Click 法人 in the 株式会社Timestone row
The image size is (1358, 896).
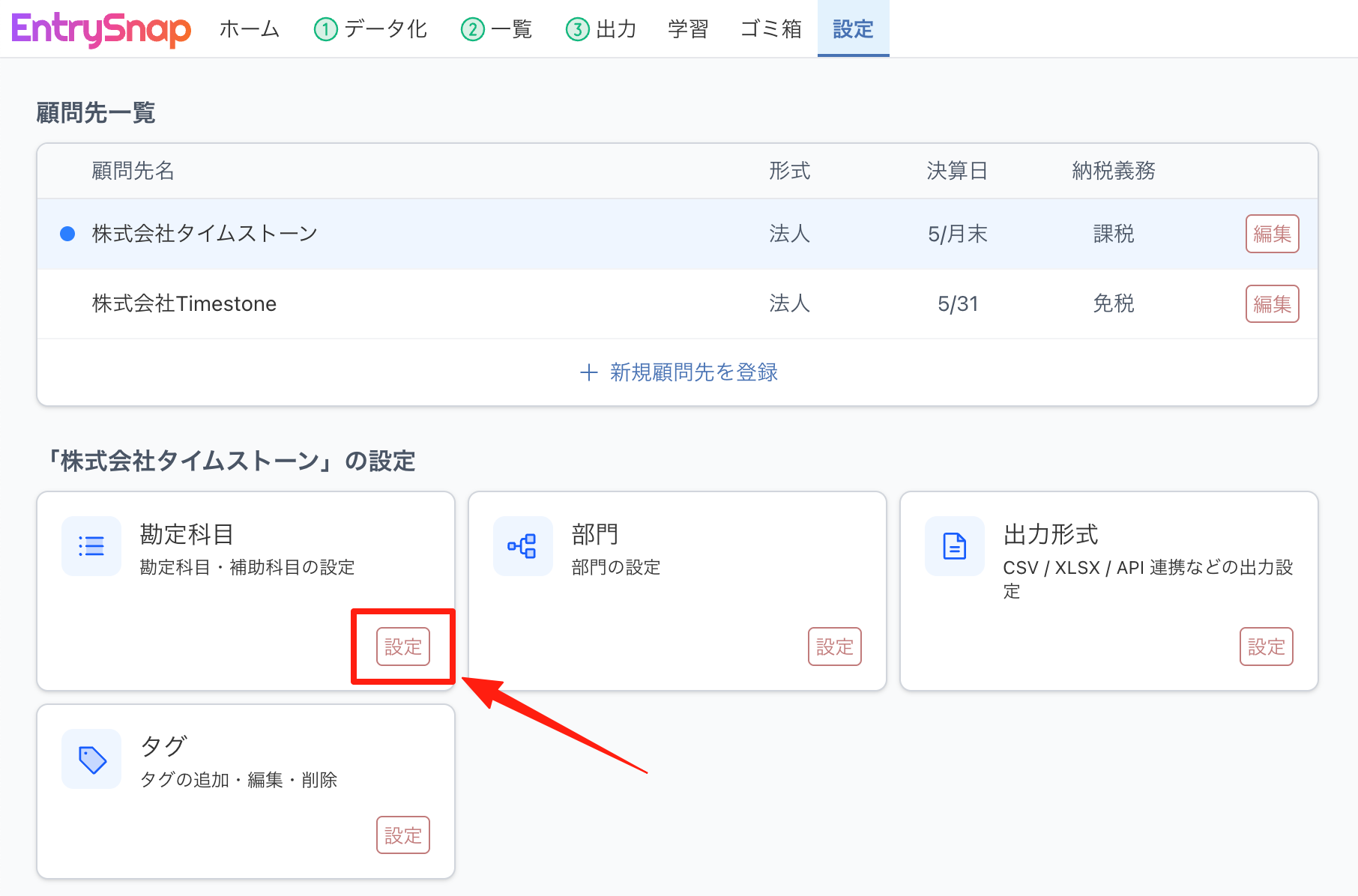pyautogui.click(x=790, y=304)
